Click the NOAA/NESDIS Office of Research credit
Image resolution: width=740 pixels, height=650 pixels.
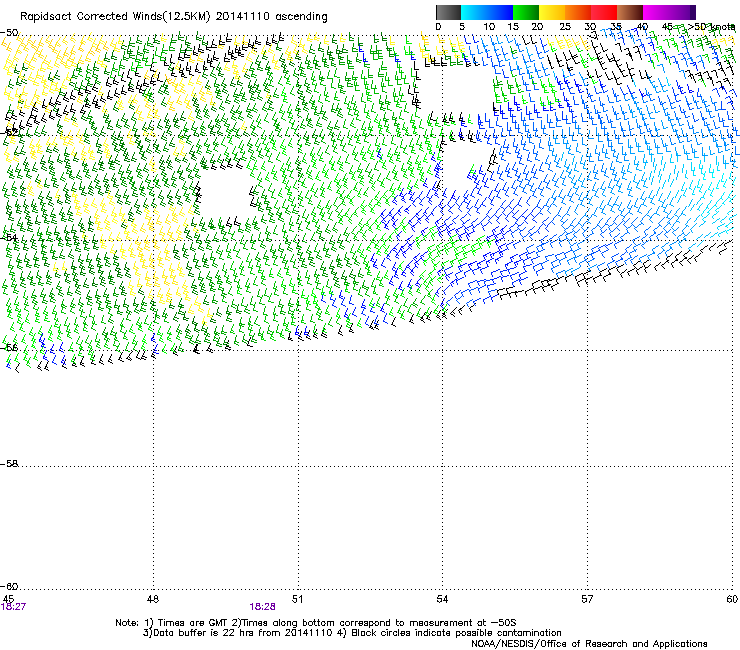click(589, 644)
